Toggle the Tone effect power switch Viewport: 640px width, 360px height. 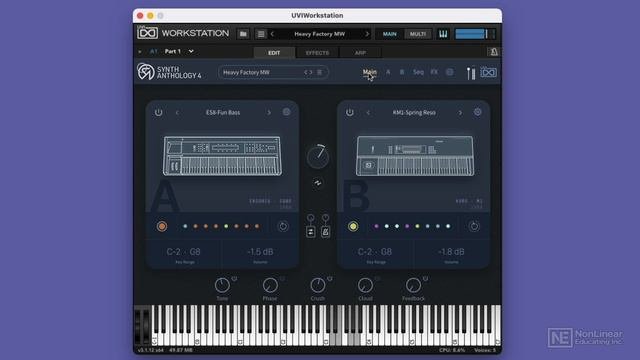click(x=234, y=279)
